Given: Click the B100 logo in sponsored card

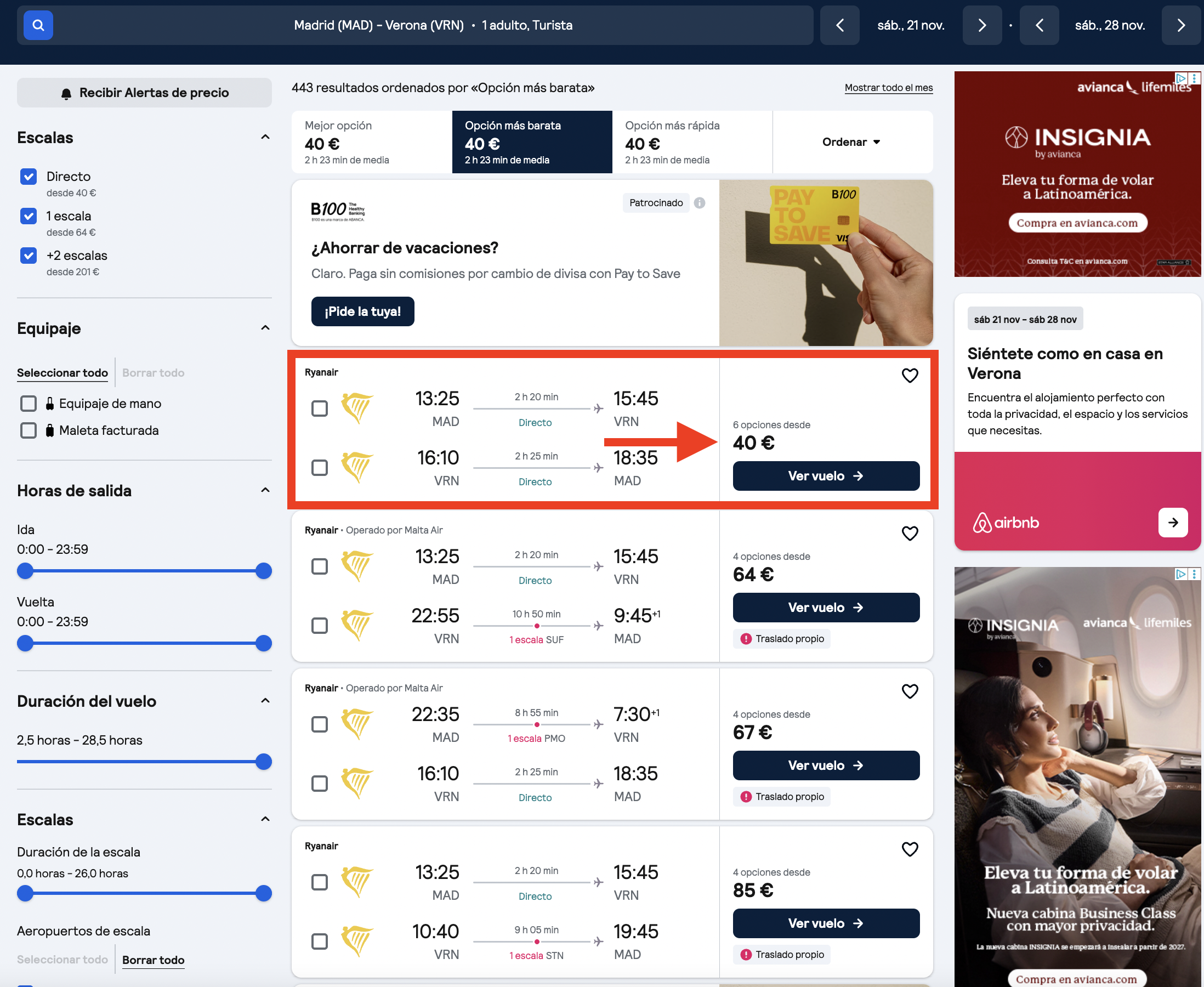Looking at the screenshot, I should tap(338, 211).
